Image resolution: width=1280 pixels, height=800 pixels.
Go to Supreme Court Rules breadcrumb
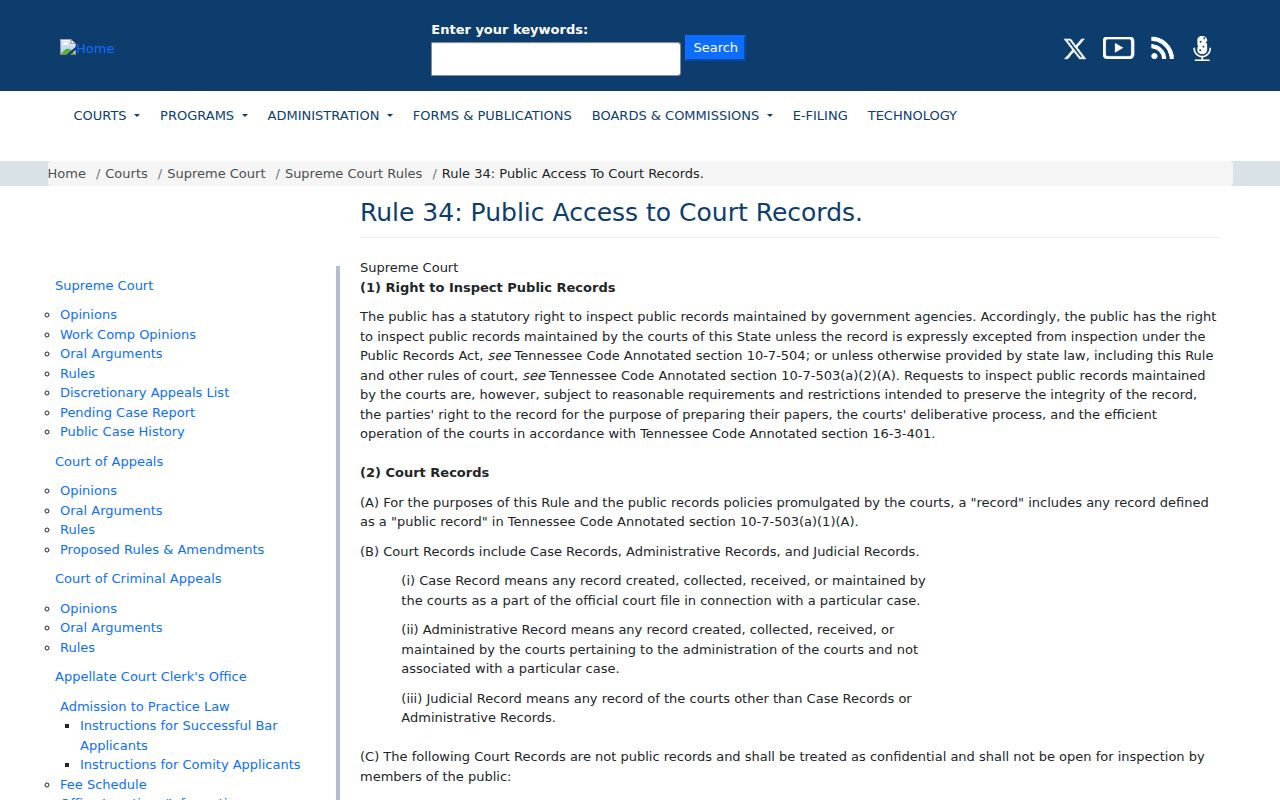pyautogui.click(x=353, y=173)
